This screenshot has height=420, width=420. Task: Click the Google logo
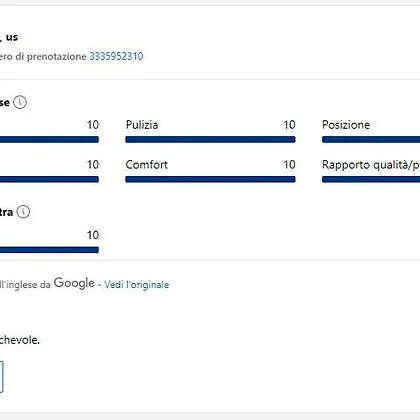click(74, 283)
